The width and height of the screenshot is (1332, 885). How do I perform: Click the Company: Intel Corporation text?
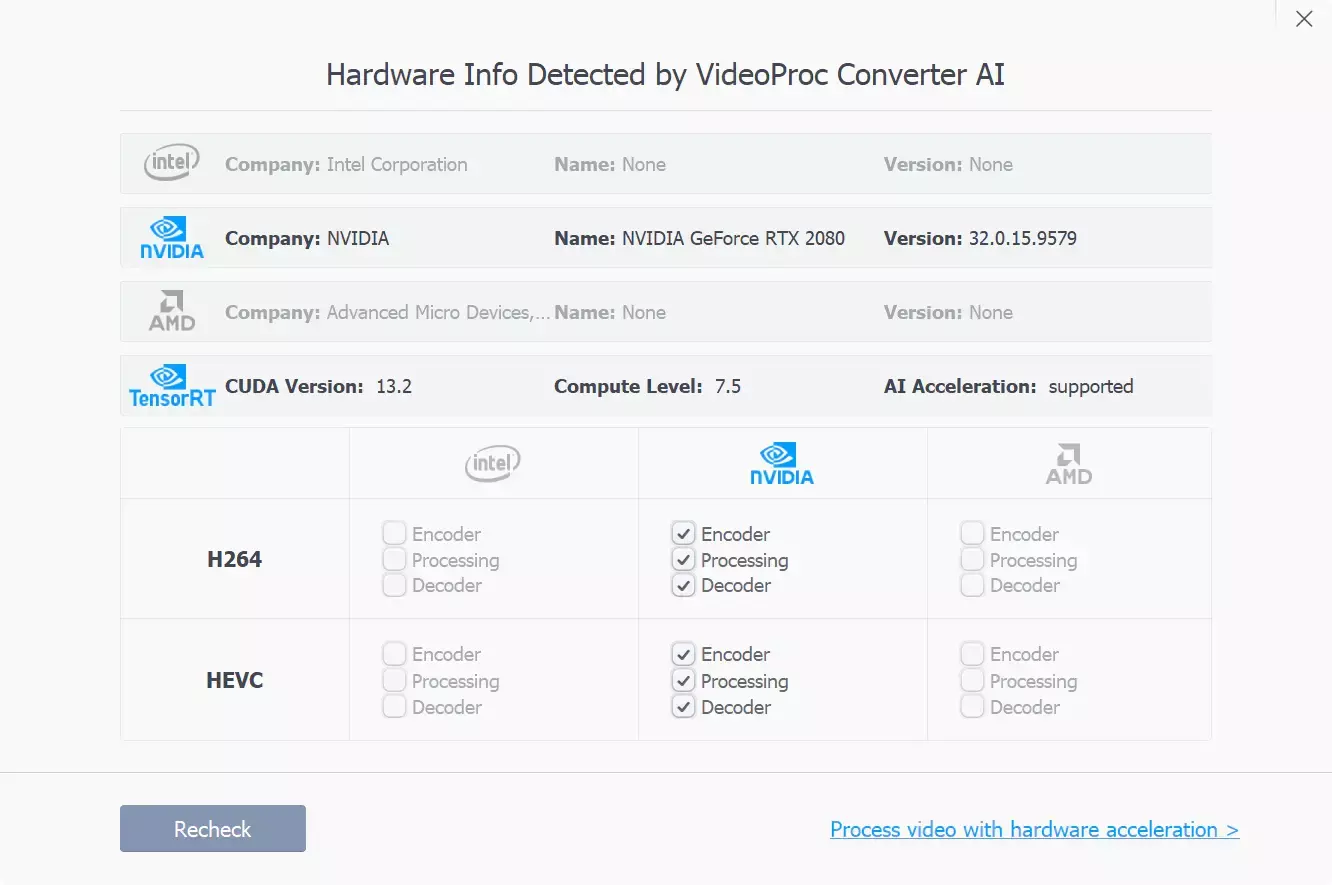point(346,164)
